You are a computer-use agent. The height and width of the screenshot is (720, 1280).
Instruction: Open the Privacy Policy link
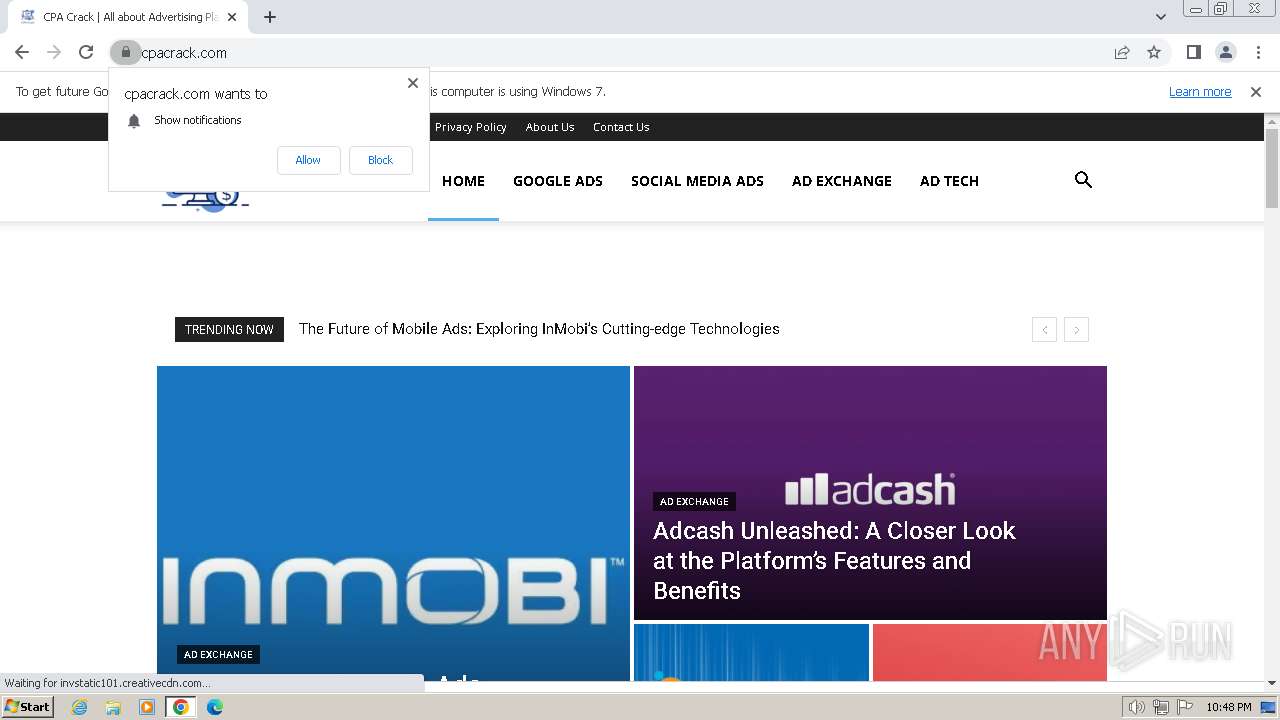[x=470, y=127]
